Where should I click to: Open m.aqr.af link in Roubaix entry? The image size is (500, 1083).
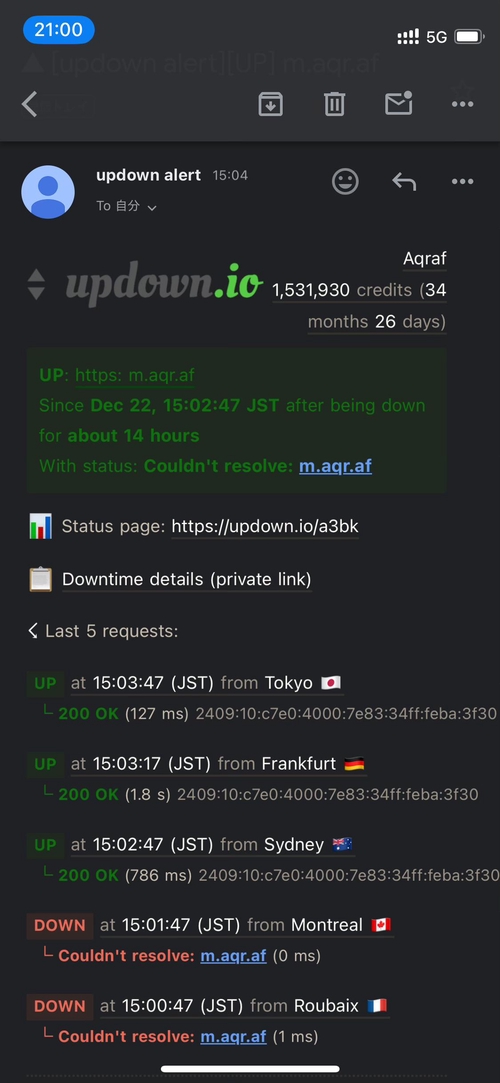tap(233, 1037)
